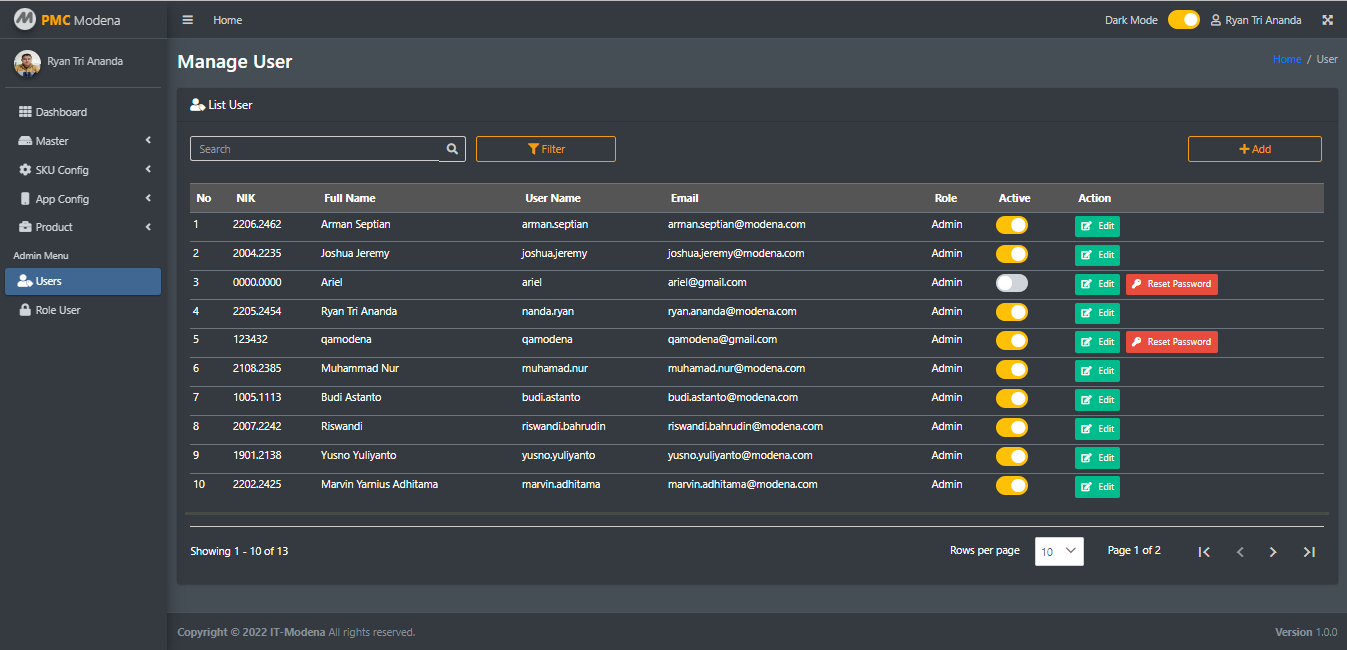The image size is (1347, 650).
Task: Click the Page 1 of 2 indicator
Action: pos(1134,550)
